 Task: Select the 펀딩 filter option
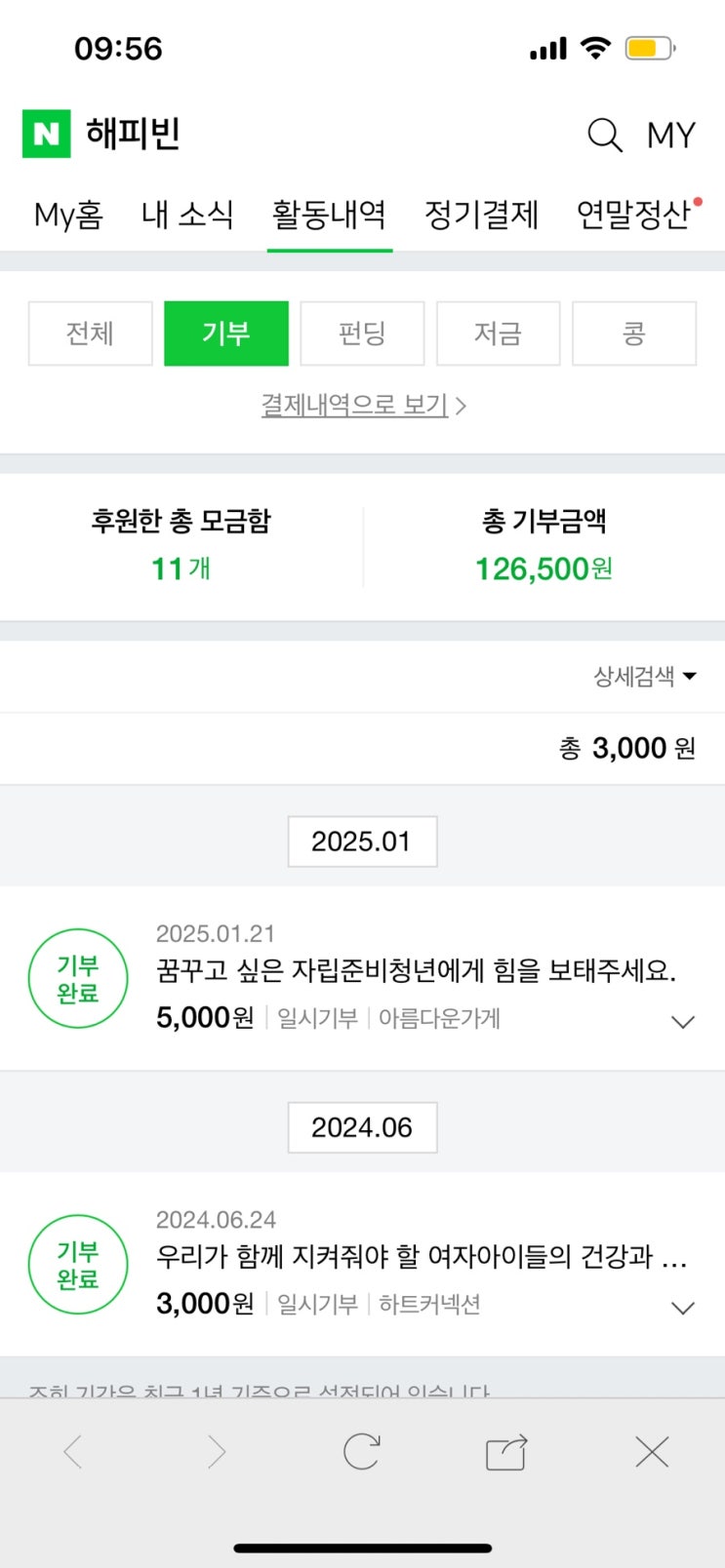(x=362, y=333)
